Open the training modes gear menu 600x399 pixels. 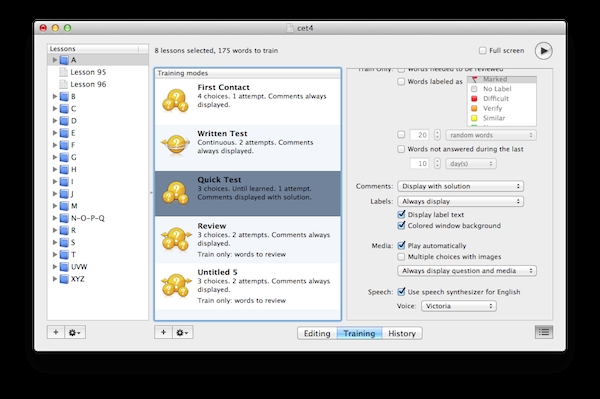click(x=183, y=332)
